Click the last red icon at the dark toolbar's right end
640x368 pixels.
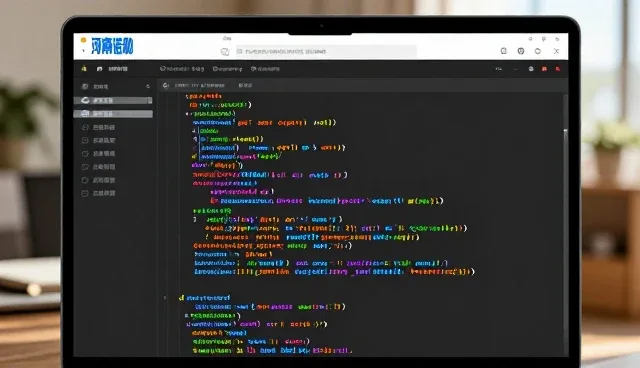click(x=558, y=69)
